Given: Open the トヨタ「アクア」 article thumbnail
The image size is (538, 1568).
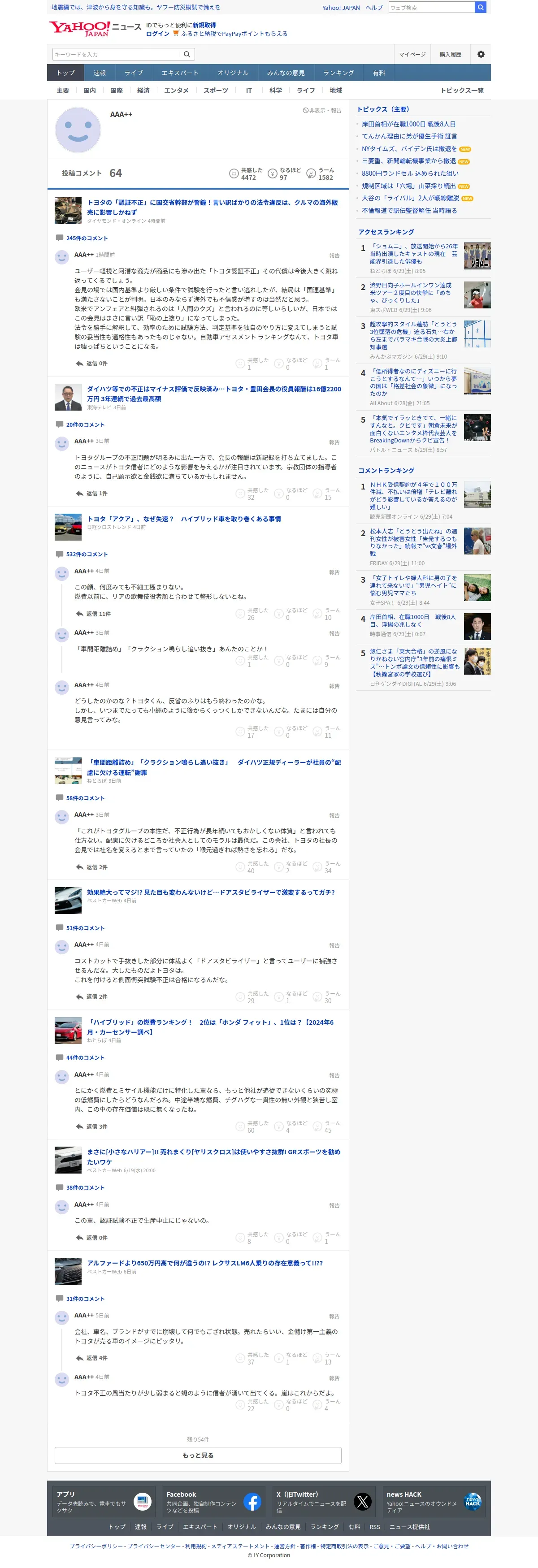Looking at the screenshot, I should point(68,527).
